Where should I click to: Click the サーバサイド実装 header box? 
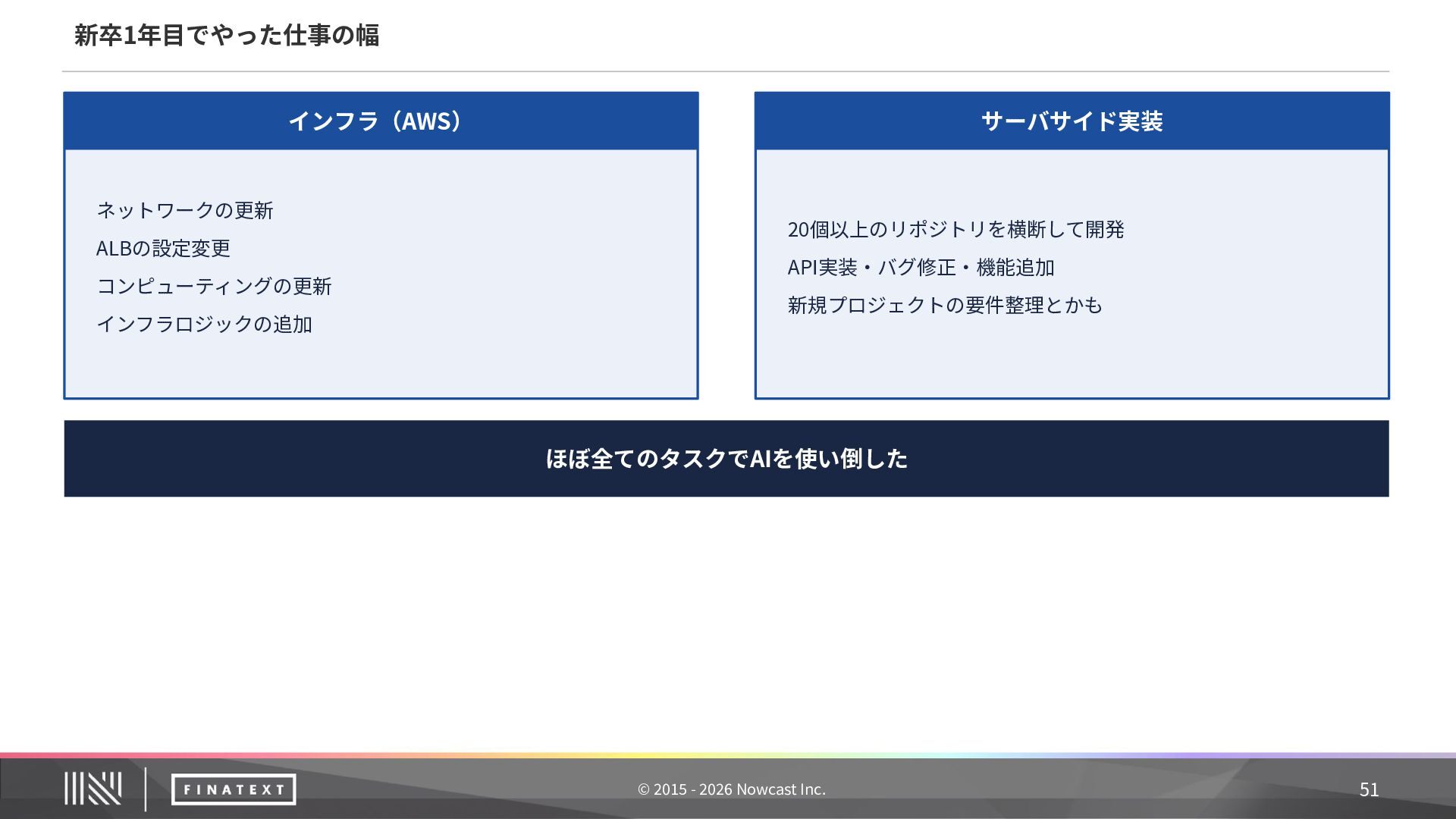[1072, 121]
